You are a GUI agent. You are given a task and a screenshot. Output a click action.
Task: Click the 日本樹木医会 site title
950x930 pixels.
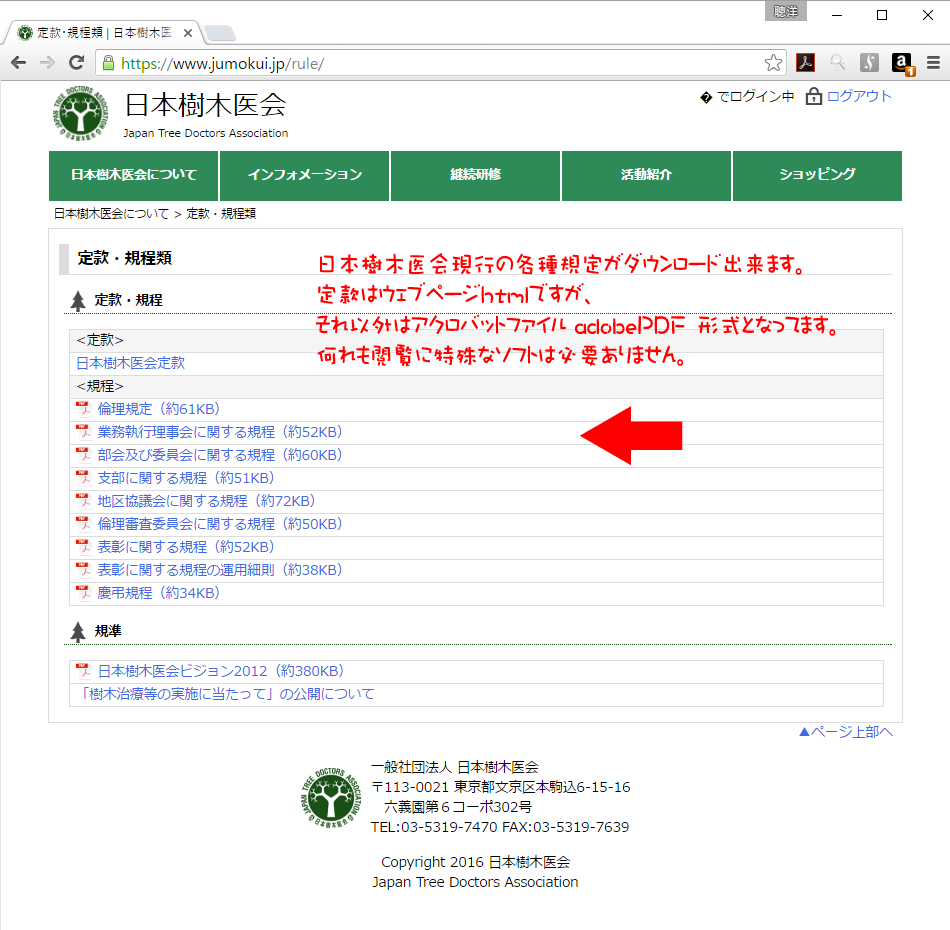(205, 105)
